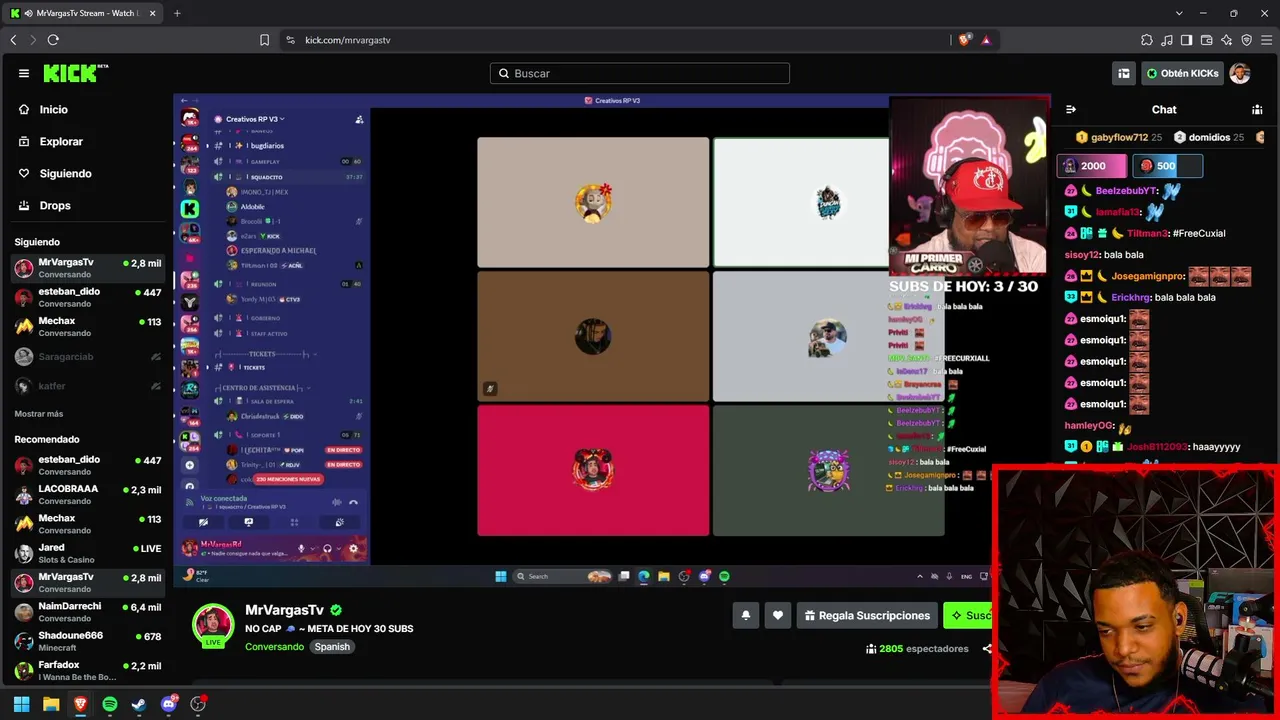Open Discord from the taskbar

tap(169, 704)
